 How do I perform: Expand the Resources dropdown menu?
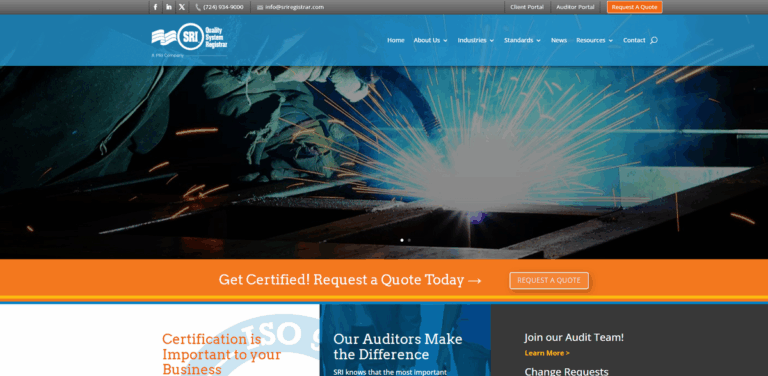[x=594, y=40]
